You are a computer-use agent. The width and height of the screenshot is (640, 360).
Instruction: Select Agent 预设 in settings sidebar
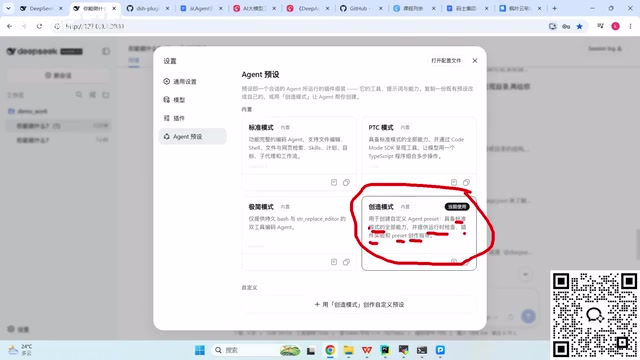tap(192, 136)
